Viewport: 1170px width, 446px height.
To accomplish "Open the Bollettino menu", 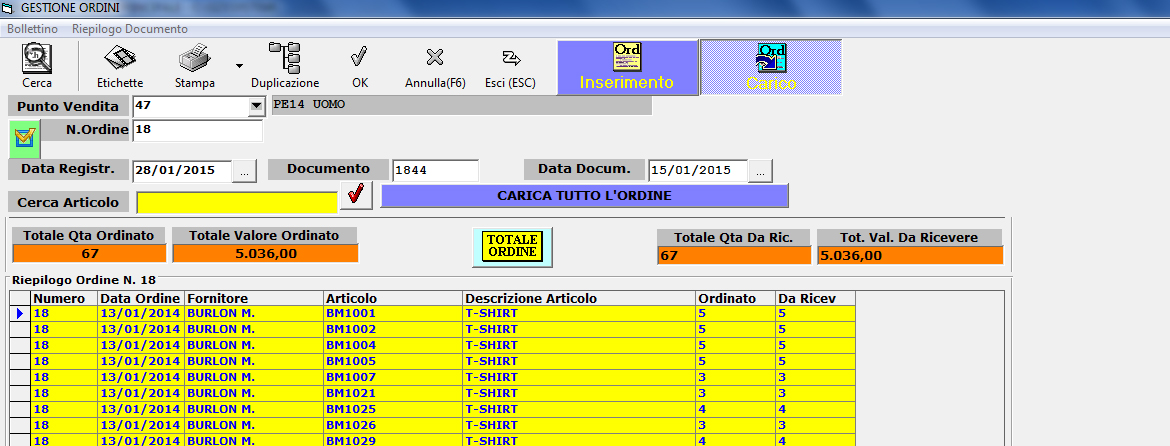I will click(32, 29).
